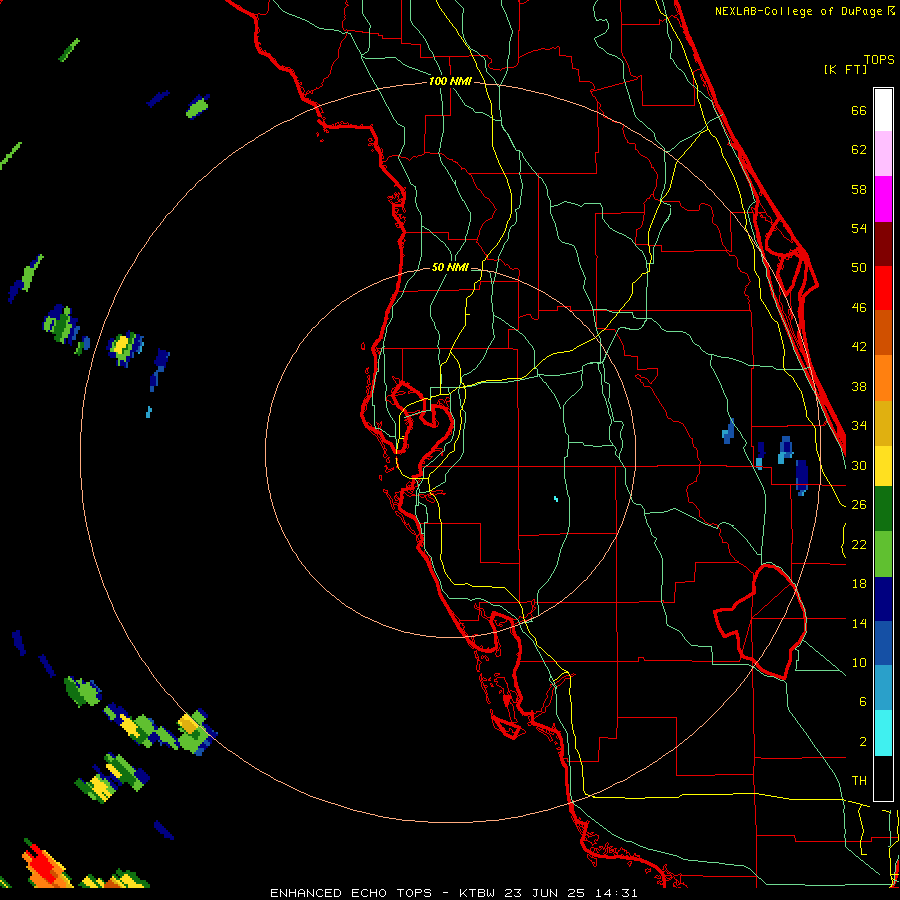The width and height of the screenshot is (900, 900).
Task: Click the TOPS legend title
Action: click(x=879, y=59)
